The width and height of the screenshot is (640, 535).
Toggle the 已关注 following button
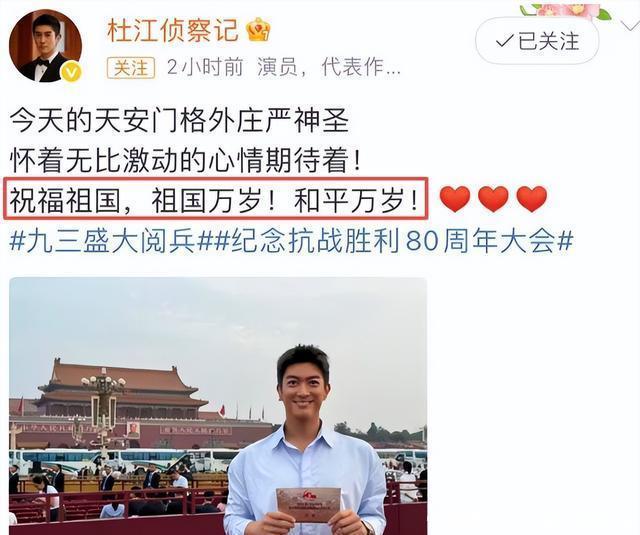pyautogui.click(x=537, y=41)
